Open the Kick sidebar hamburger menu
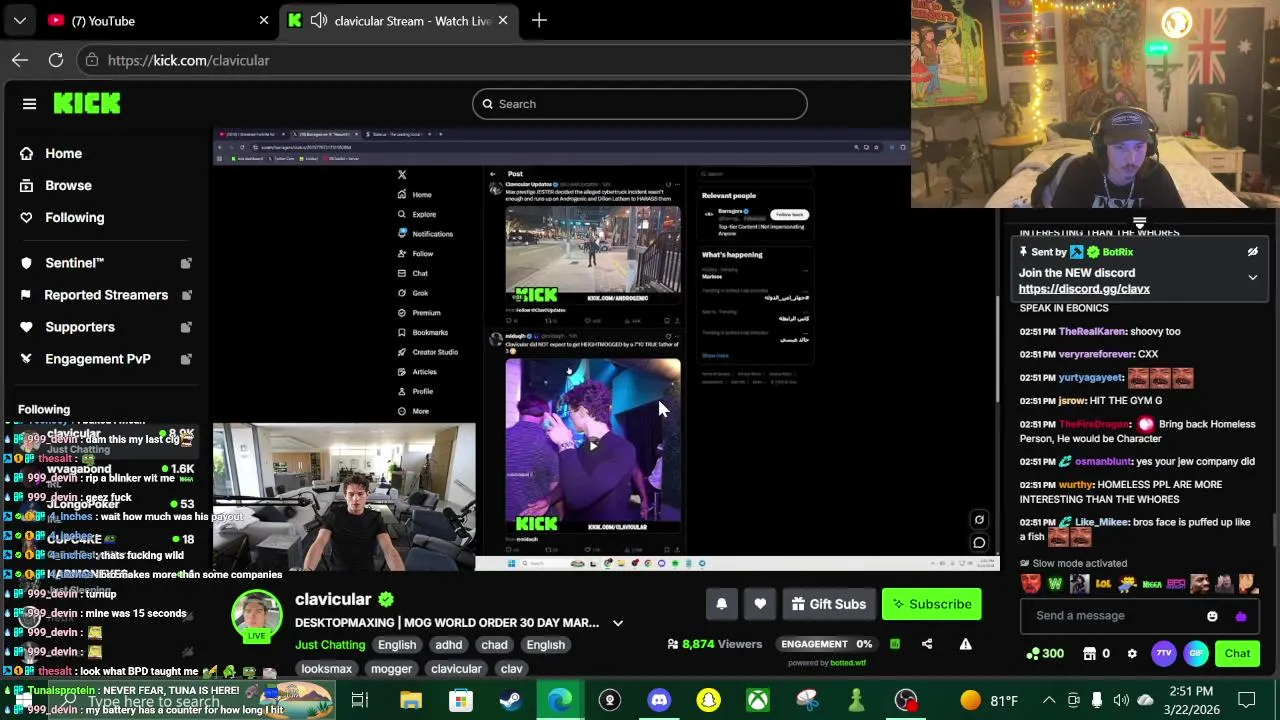The height and width of the screenshot is (720, 1280). pos(29,104)
